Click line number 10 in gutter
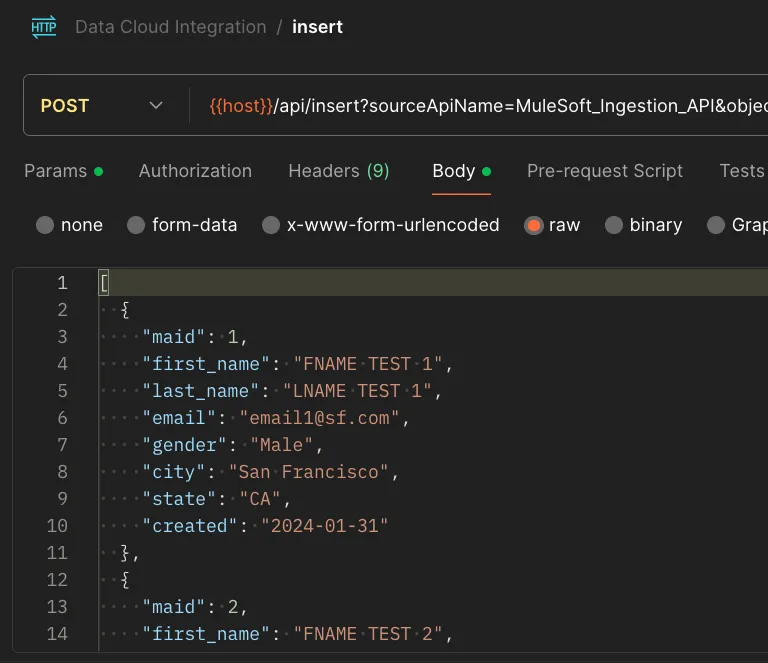 tap(57, 526)
